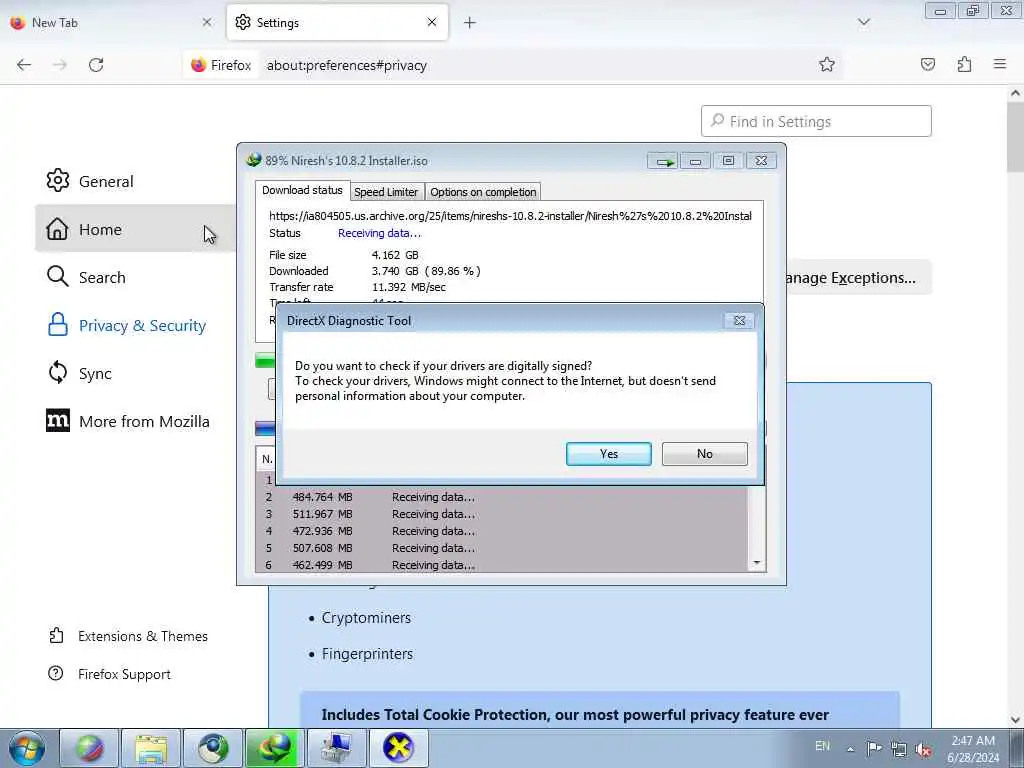This screenshot has width=1024, height=768.
Task: Click the muted volume speaker tray icon
Action: click(x=923, y=749)
